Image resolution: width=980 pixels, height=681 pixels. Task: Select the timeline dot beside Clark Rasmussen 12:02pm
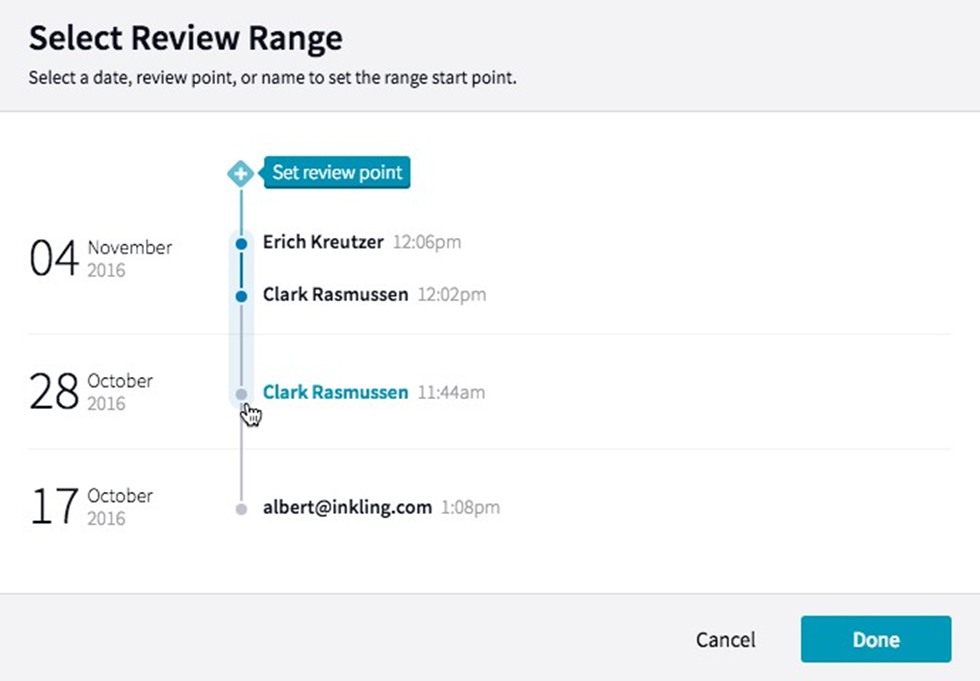(x=241, y=296)
